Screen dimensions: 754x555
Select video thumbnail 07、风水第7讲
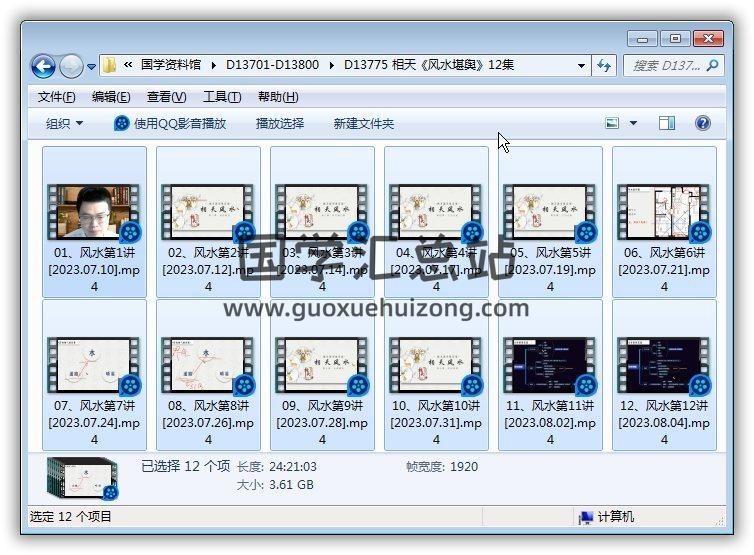[x=94, y=365]
